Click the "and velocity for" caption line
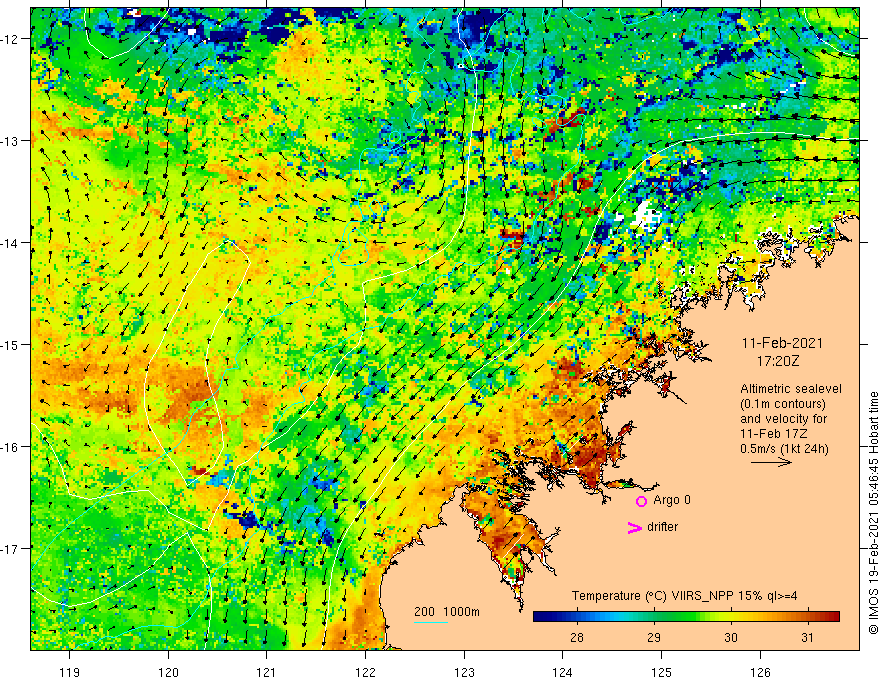880x680 pixels. point(783,419)
